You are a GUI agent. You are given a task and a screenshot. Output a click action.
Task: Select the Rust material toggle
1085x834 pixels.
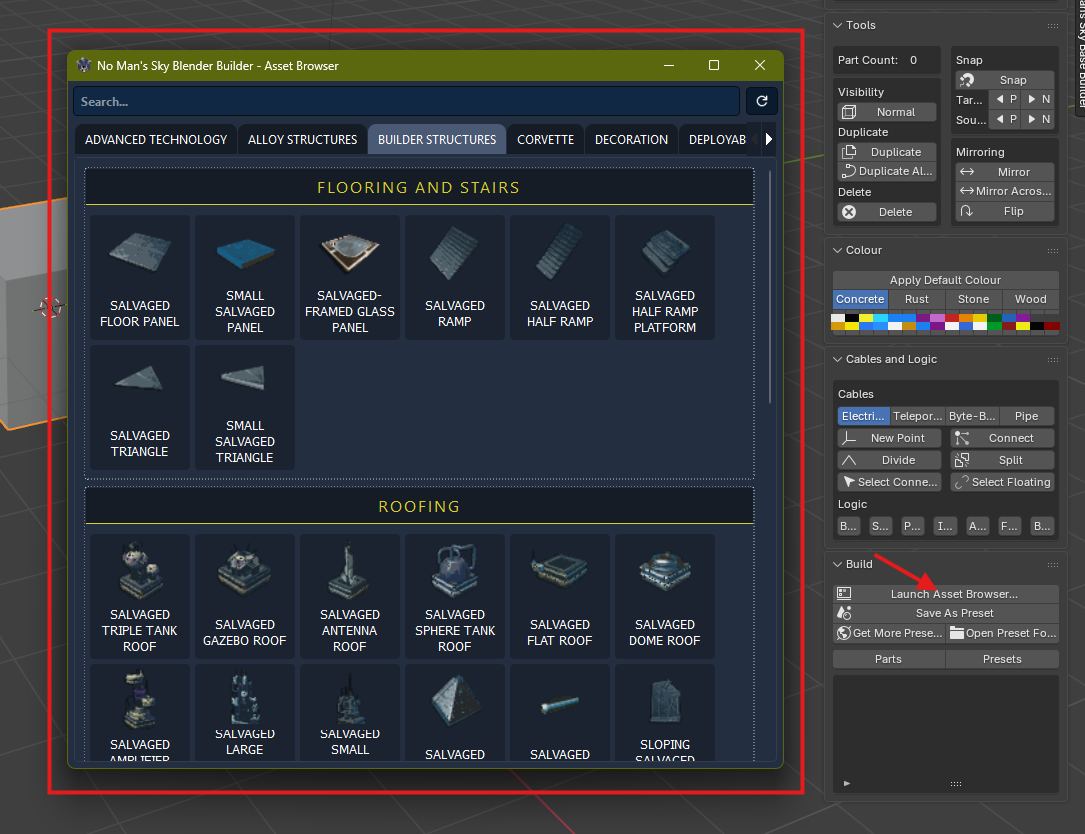(x=917, y=299)
